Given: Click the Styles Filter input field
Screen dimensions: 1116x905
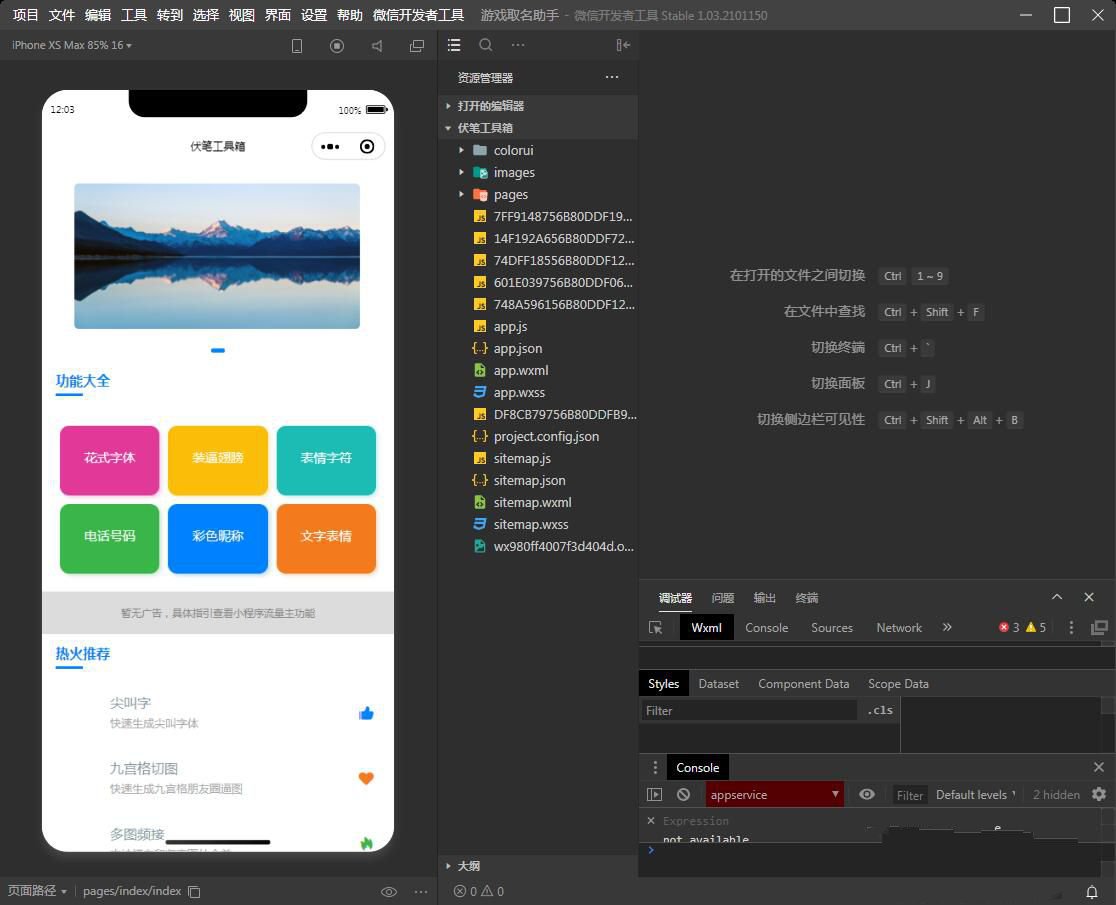Looking at the screenshot, I should 749,710.
